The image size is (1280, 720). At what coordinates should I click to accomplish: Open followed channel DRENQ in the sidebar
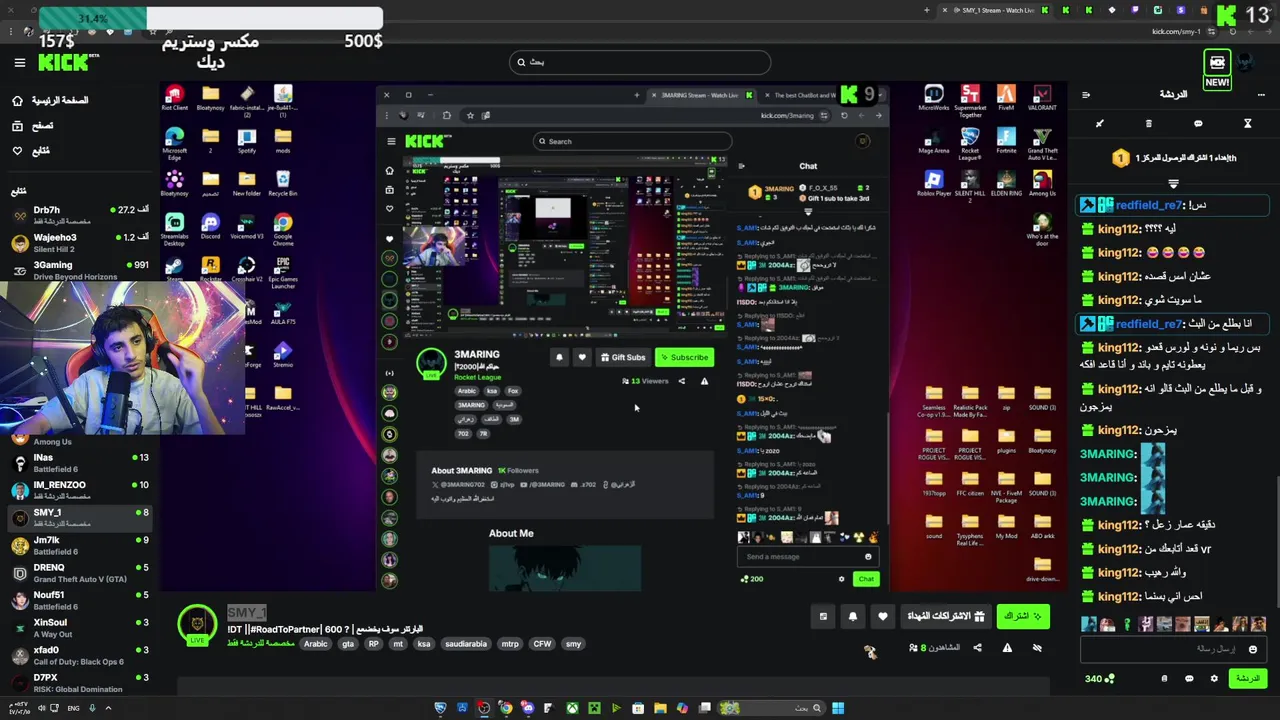(80, 573)
